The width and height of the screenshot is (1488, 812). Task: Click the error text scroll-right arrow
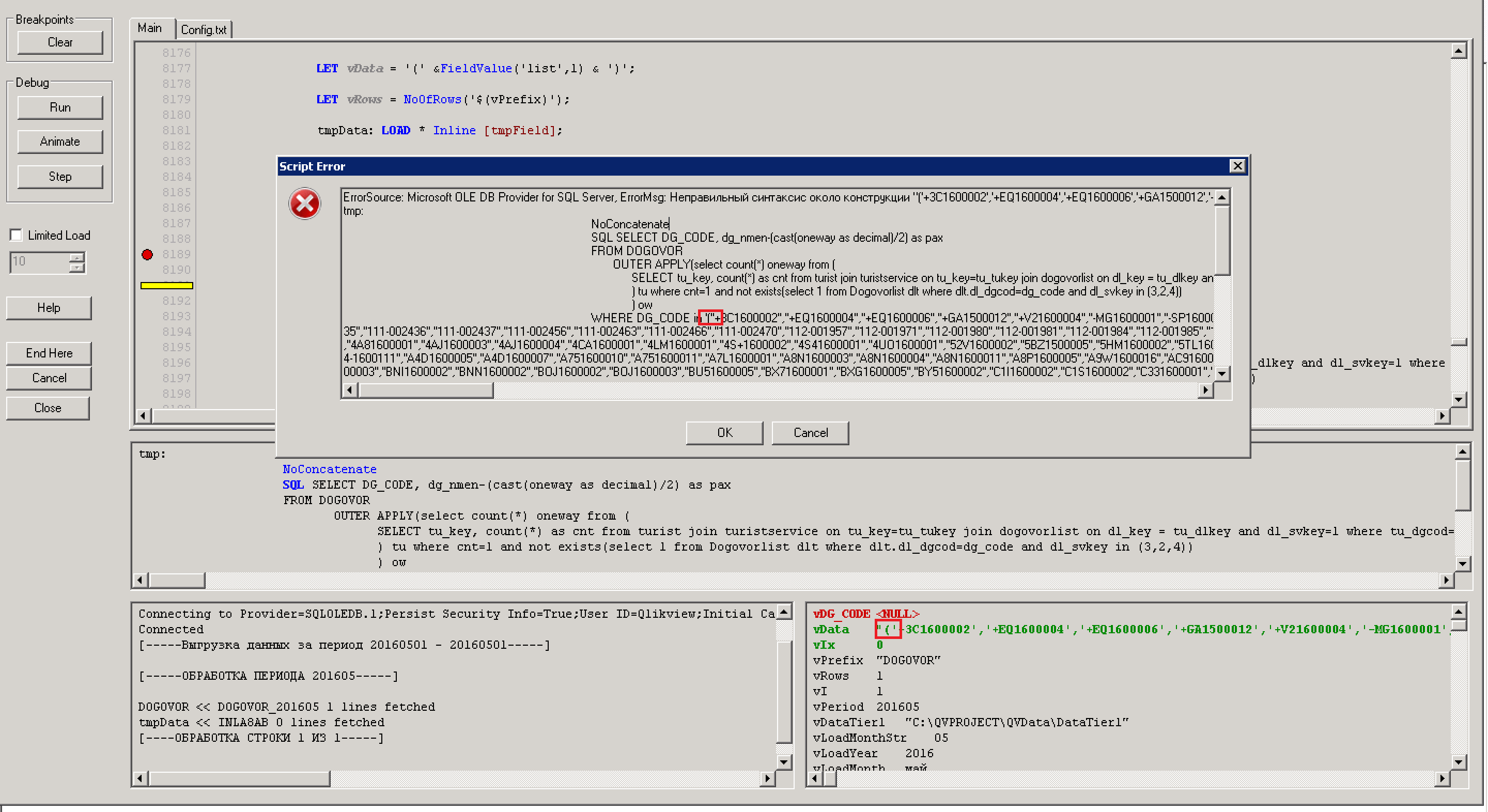[x=1205, y=391]
